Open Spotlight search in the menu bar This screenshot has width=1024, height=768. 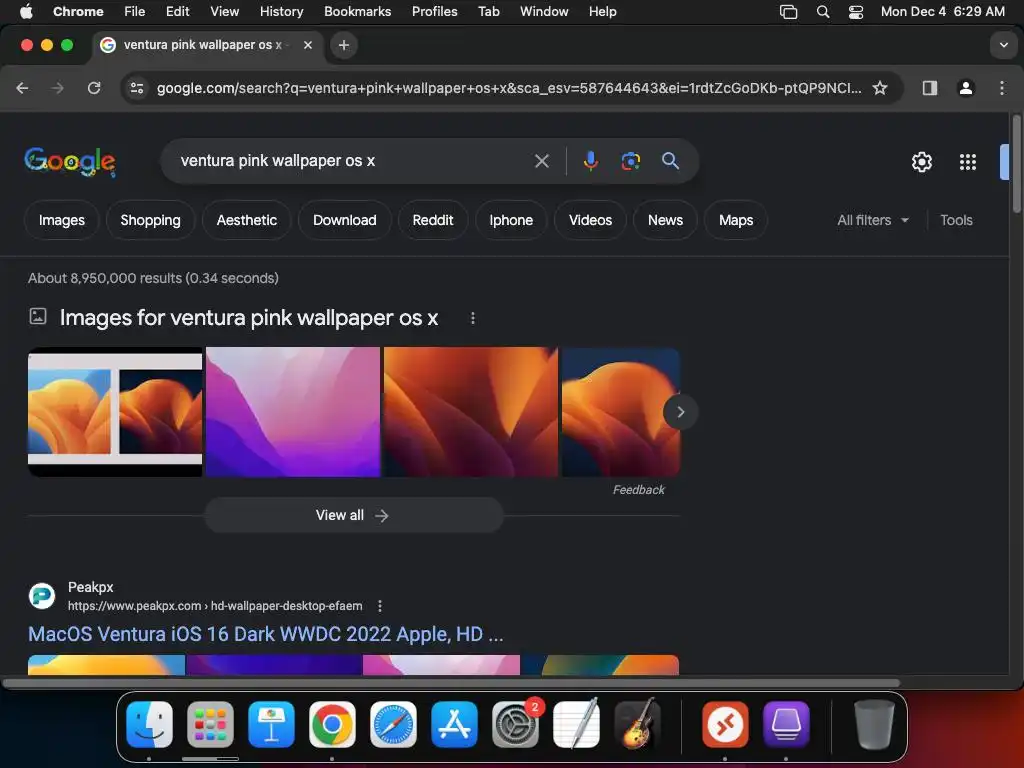(823, 12)
